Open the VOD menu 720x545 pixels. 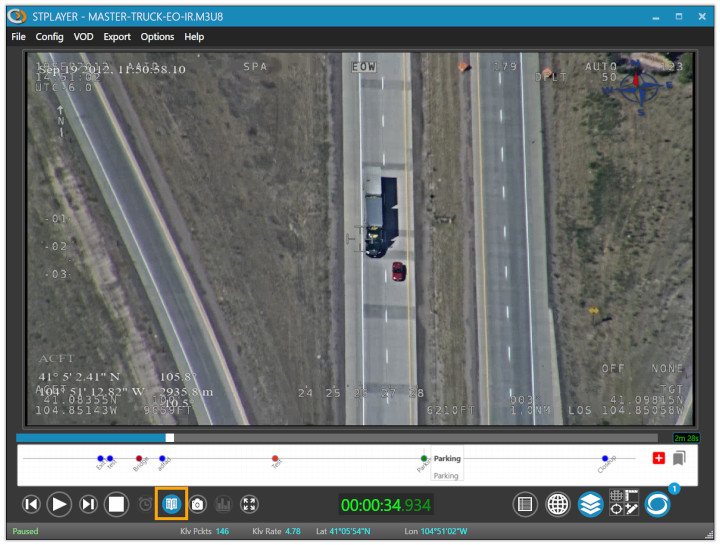point(83,37)
